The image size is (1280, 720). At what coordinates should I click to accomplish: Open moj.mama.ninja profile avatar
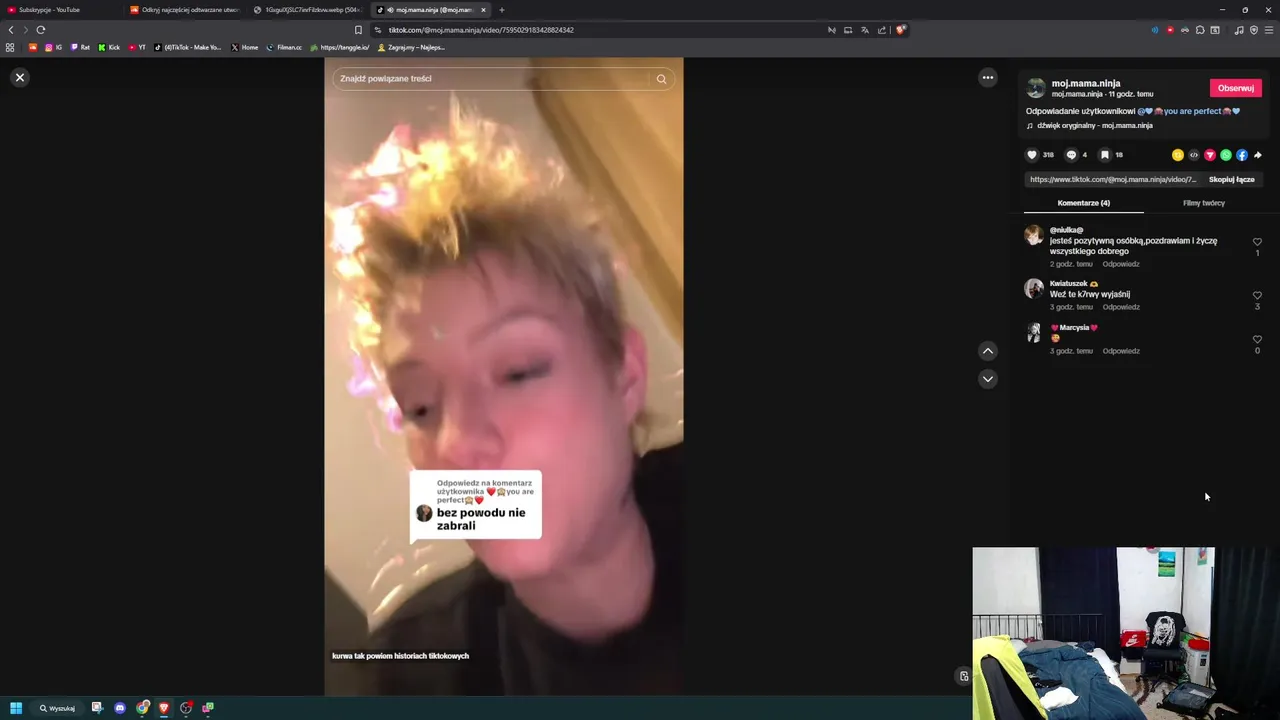[1036, 88]
